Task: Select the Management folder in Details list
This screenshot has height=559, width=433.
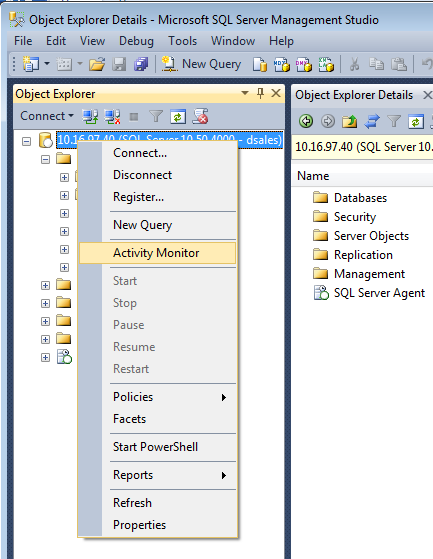Action: point(359,274)
